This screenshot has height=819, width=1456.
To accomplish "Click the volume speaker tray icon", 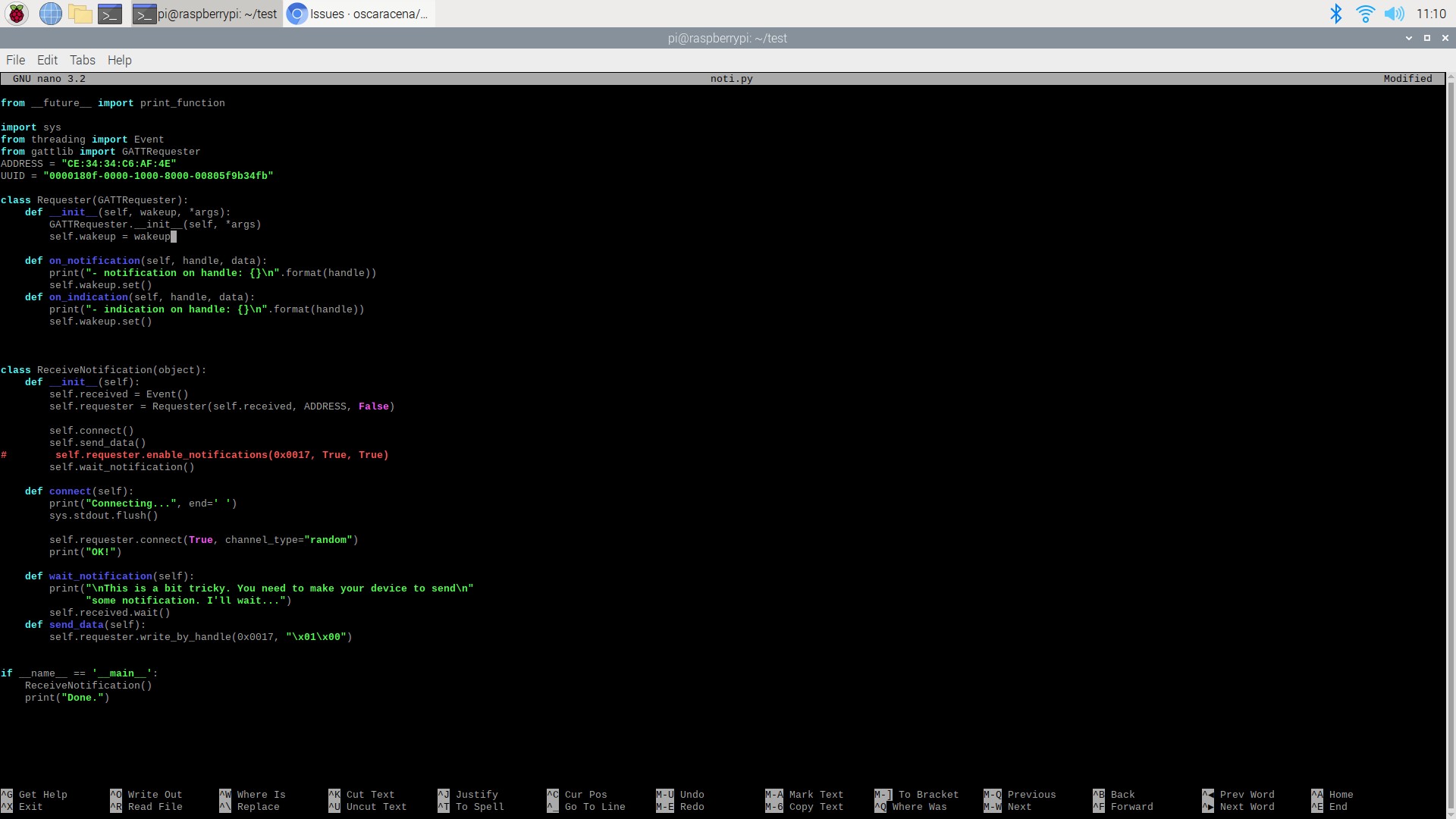I will click(x=1394, y=14).
